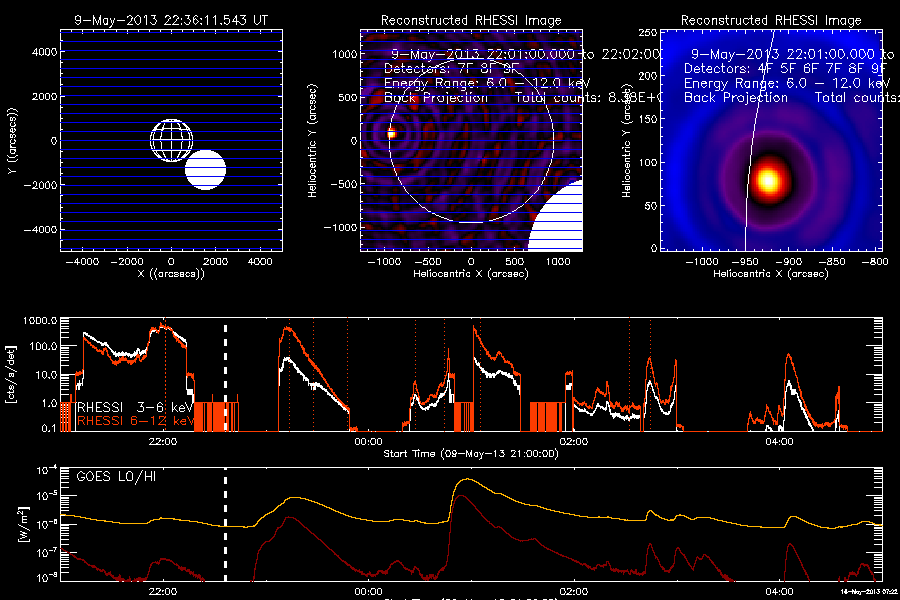Click the "02:00" tick label under RHESSI light curve

(x=573, y=442)
